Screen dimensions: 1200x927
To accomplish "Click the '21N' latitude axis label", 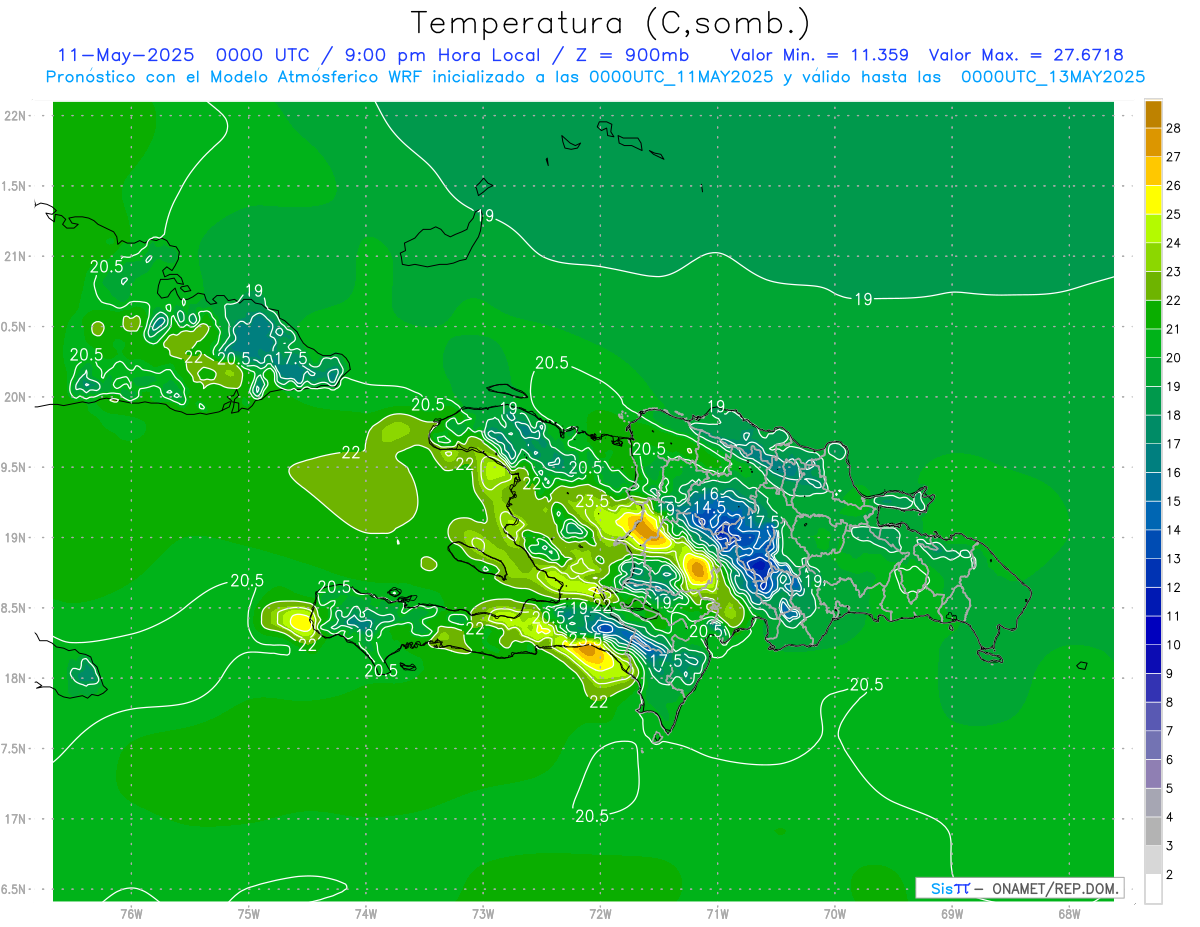I will 16,256.
